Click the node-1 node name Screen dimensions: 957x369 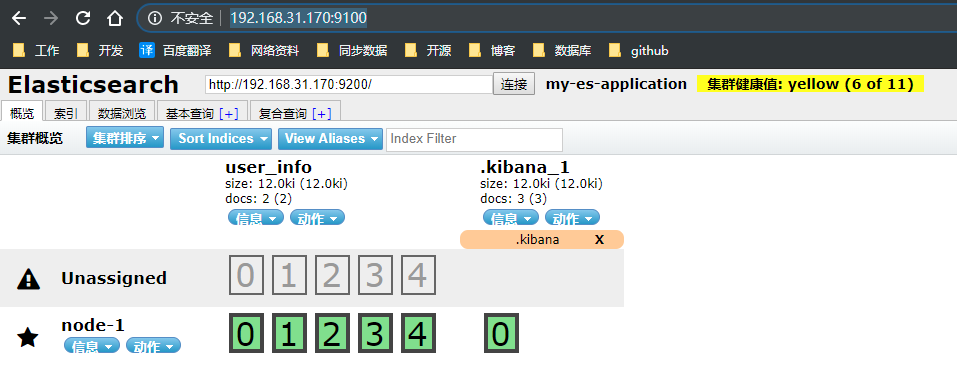click(x=93, y=325)
